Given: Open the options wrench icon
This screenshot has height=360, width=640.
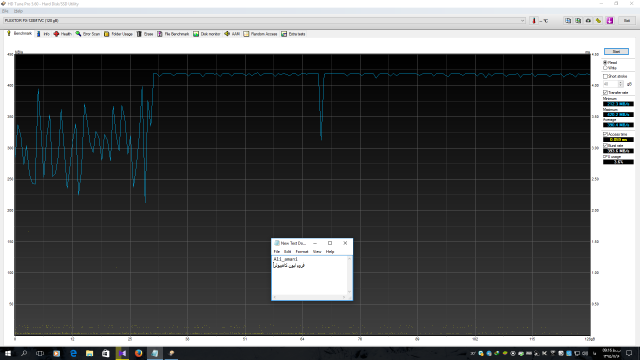Looking at the screenshot, I should 598,21.
